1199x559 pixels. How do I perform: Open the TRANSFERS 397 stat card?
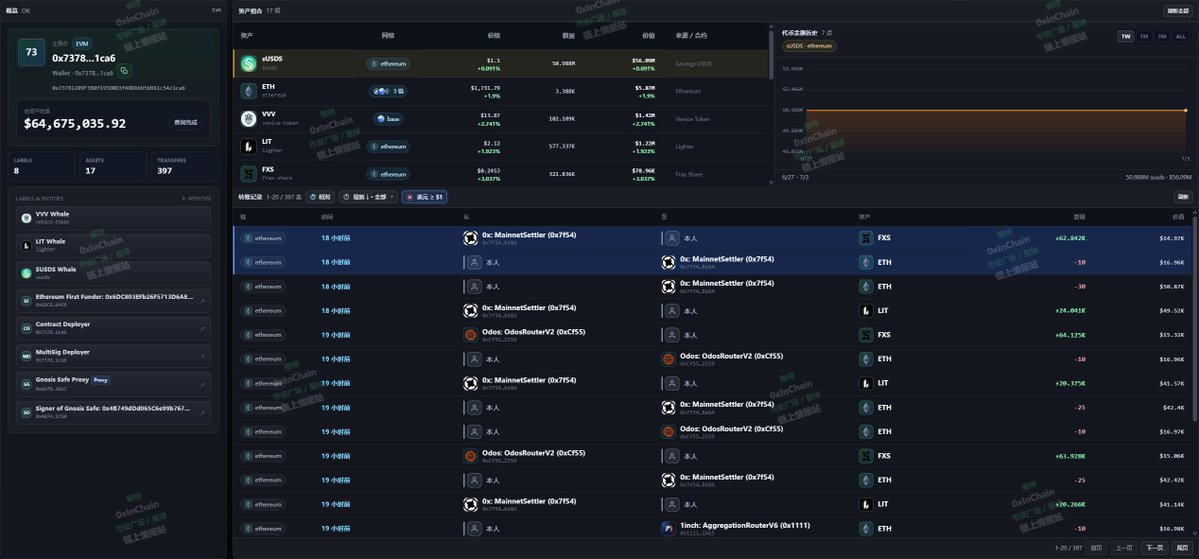point(185,166)
